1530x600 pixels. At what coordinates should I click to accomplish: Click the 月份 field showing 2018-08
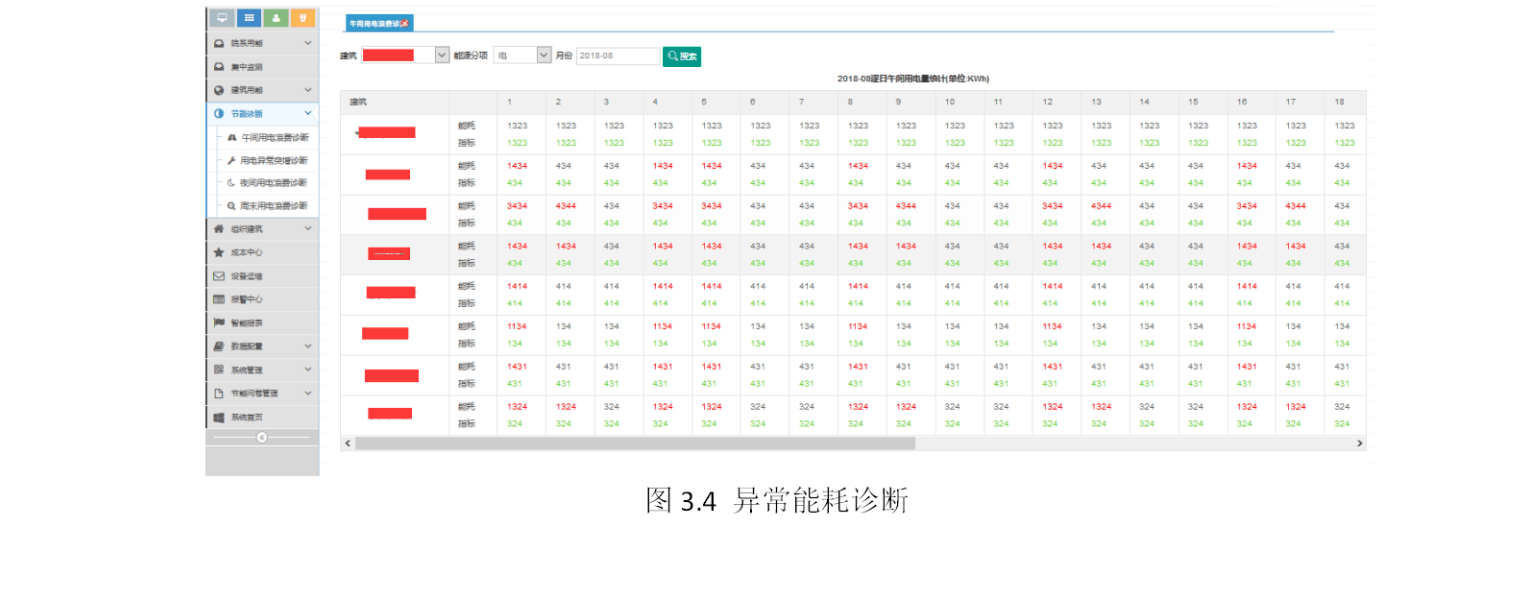click(618, 56)
